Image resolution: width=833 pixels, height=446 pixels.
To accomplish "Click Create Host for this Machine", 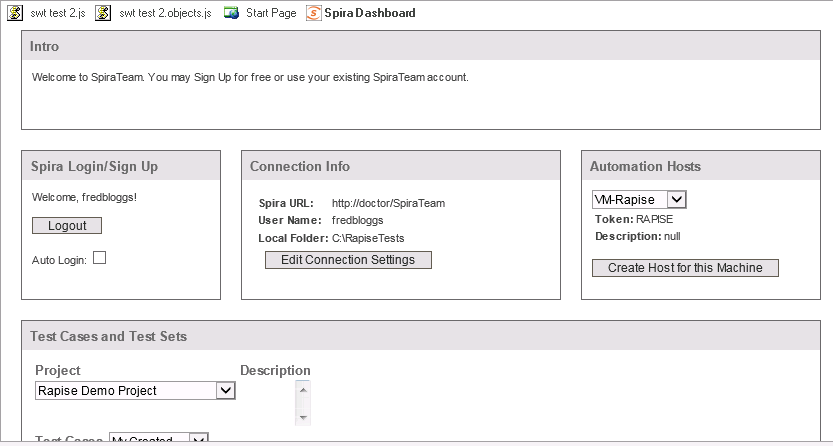I will [x=685, y=268].
